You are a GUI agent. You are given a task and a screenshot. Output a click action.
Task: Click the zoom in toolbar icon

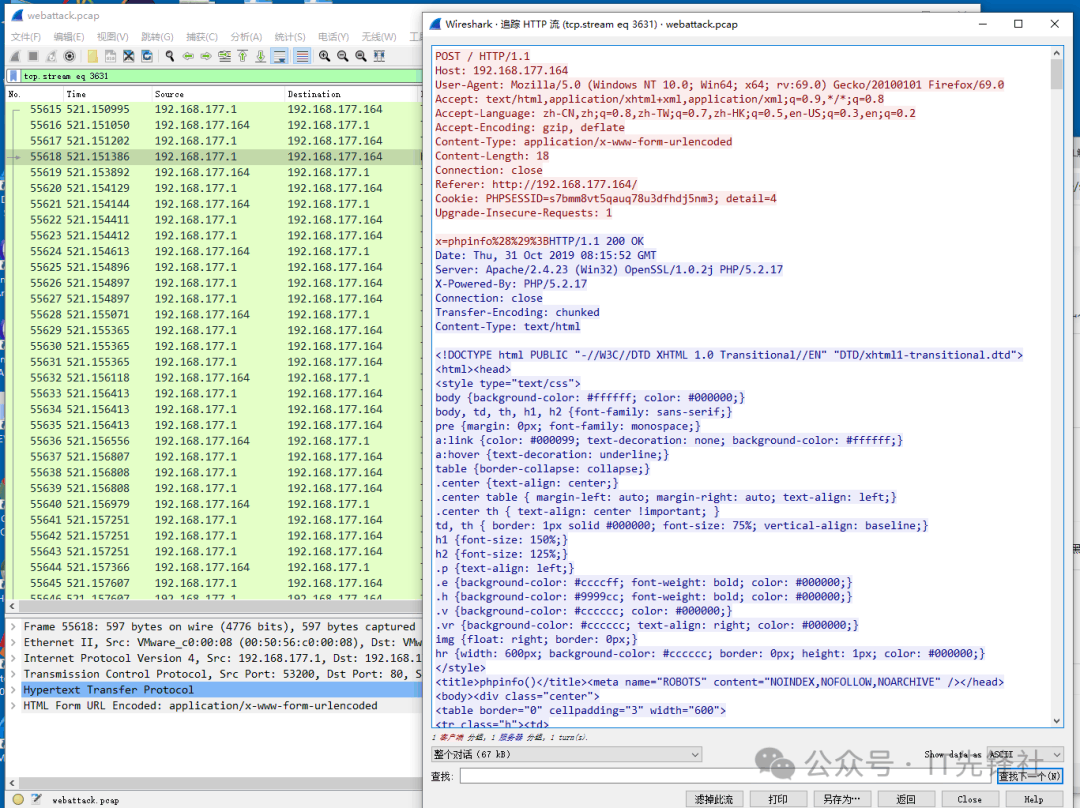pos(326,56)
